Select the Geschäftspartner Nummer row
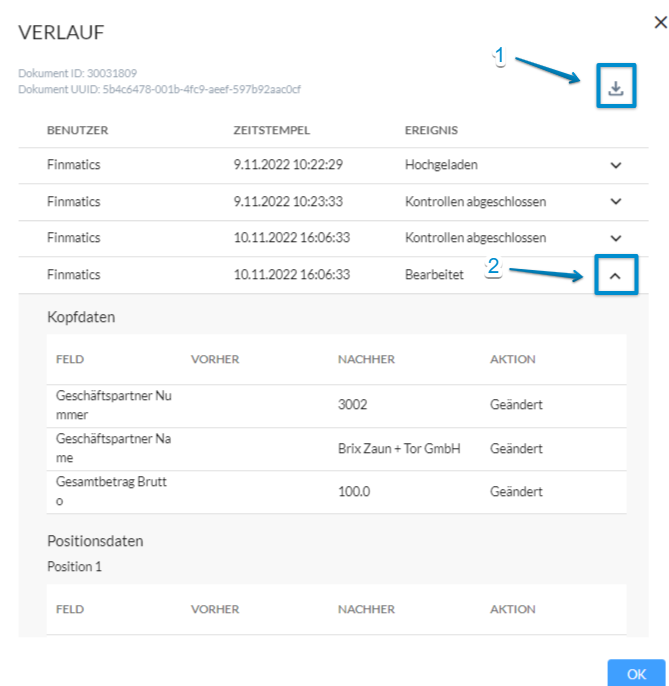This screenshot has width=669, height=686. [x=336, y=406]
